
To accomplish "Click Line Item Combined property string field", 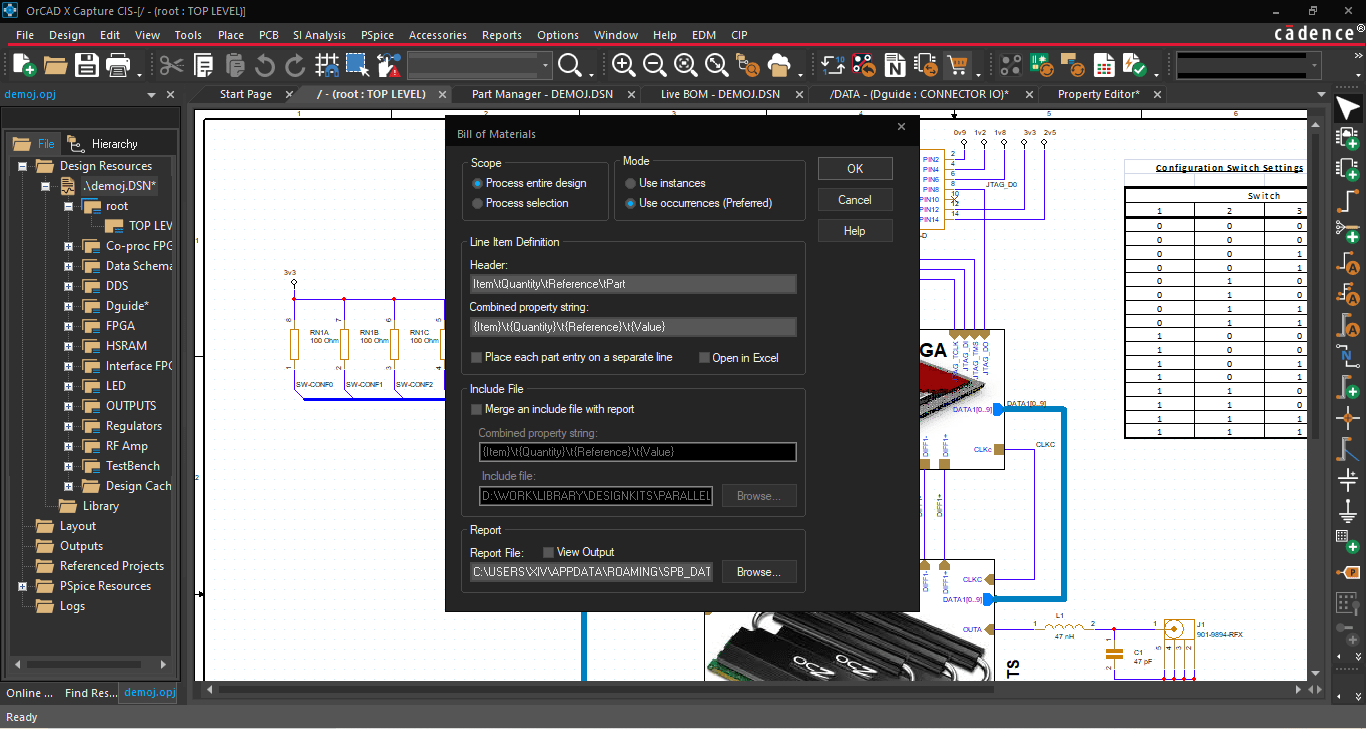I will point(633,327).
